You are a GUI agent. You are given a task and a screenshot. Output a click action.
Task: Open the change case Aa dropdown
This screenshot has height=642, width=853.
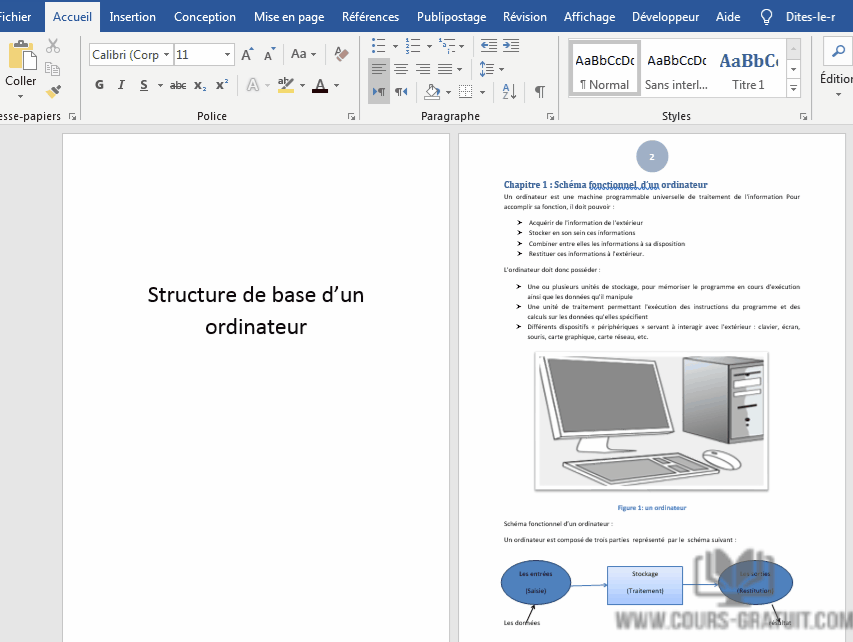coord(303,54)
